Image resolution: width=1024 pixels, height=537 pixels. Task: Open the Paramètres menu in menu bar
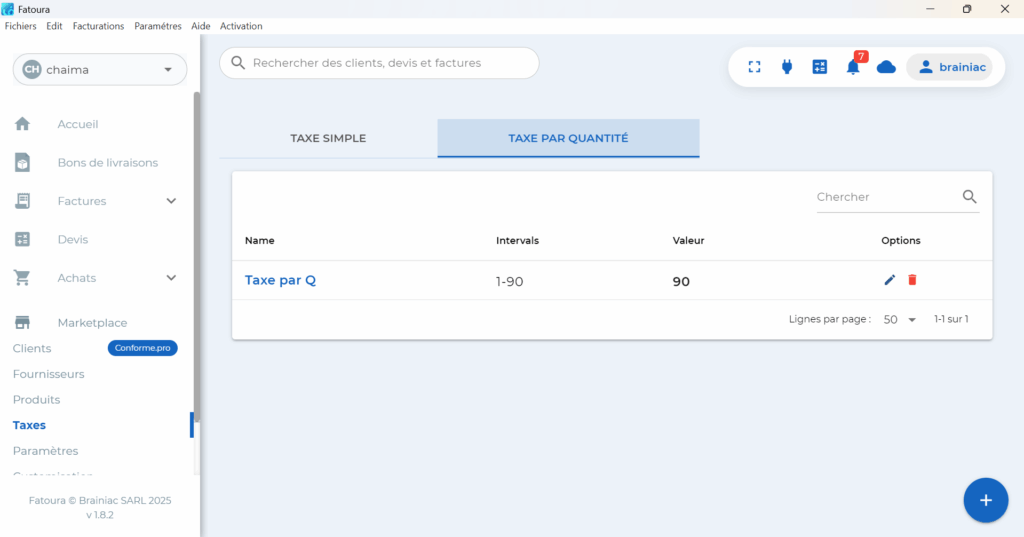pos(158,26)
